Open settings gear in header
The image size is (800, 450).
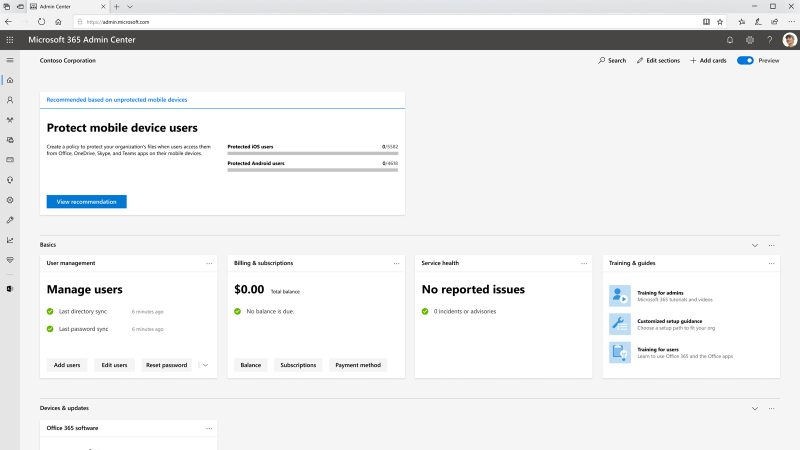[749, 40]
